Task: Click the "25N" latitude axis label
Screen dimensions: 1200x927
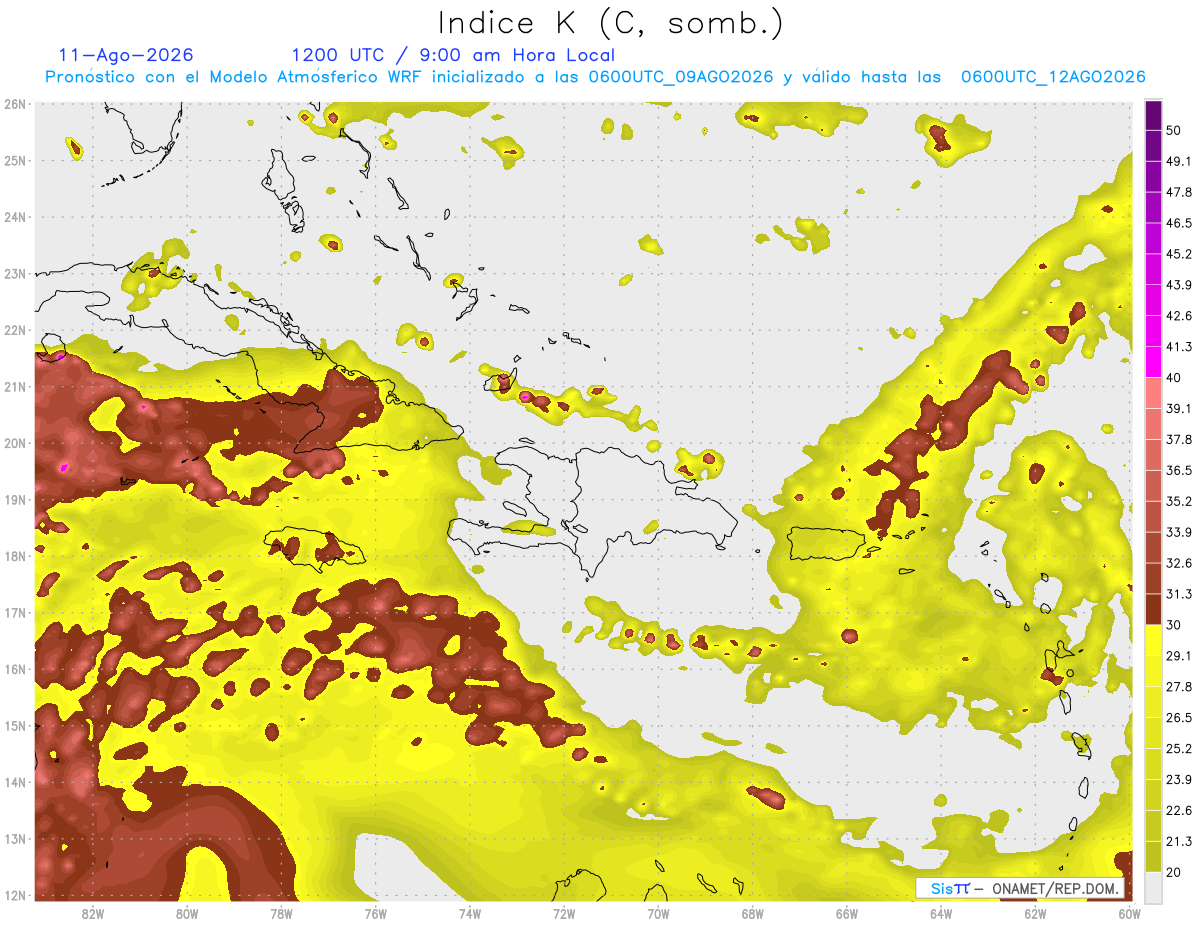Action: [x=14, y=160]
